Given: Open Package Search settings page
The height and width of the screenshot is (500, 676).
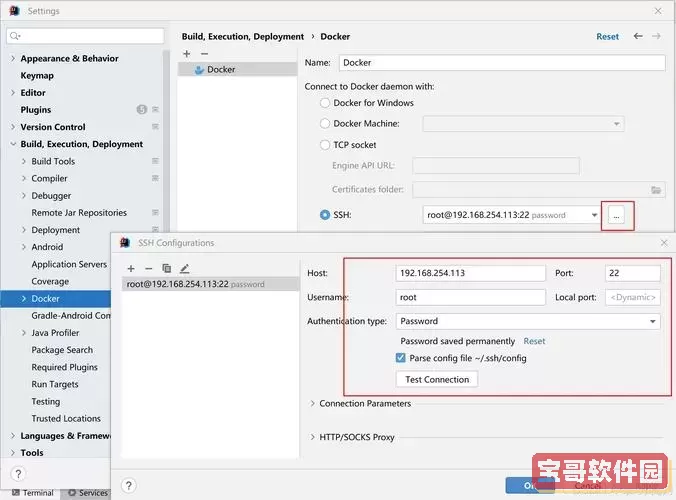Looking at the screenshot, I should click(62, 350).
